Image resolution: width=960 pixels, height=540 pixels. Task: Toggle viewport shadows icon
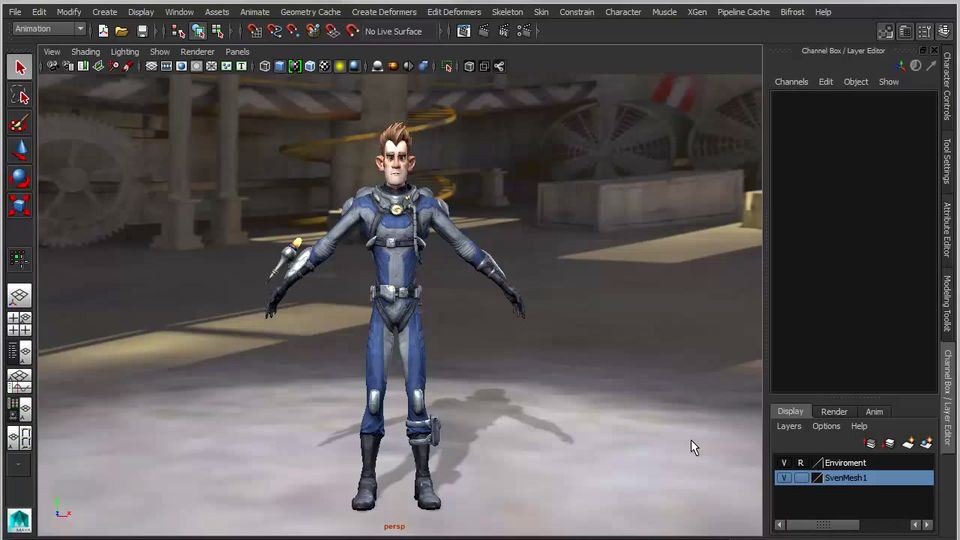[354, 66]
